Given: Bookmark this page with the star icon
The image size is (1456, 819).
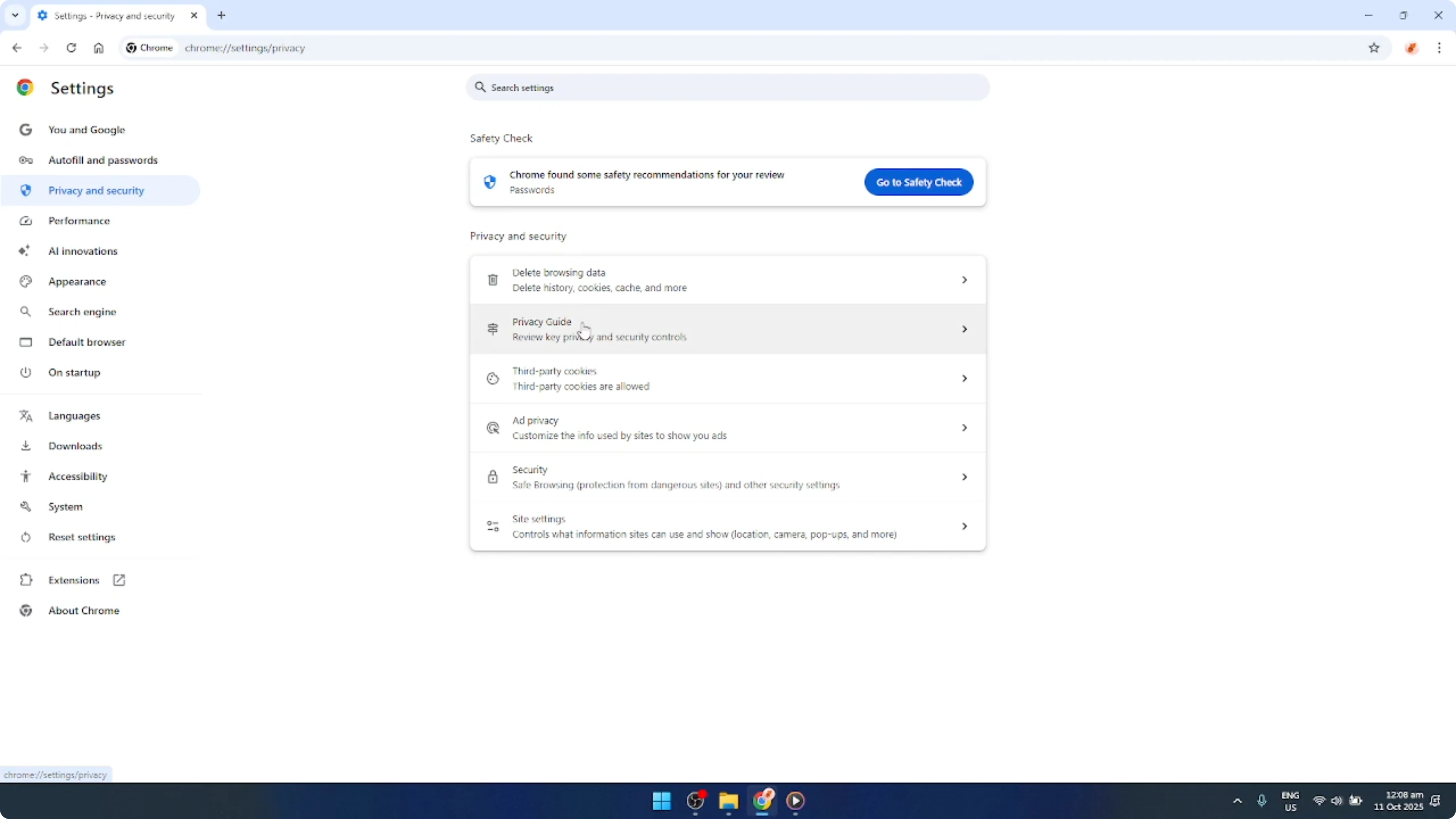Looking at the screenshot, I should (x=1374, y=48).
